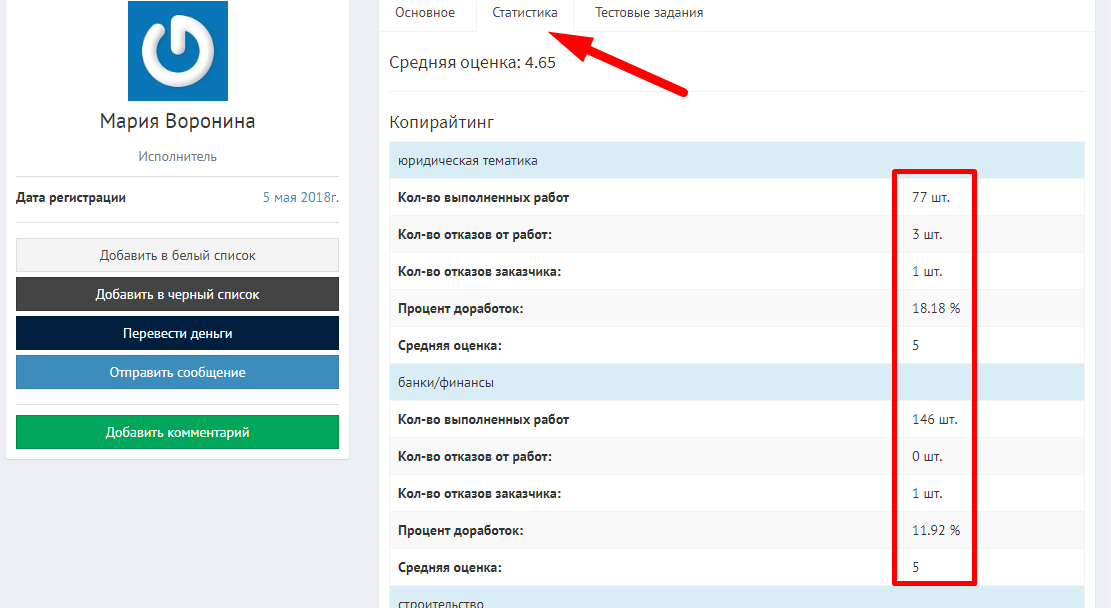This screenshot has width=1111, height=608.
Task: Click the строительство section header
Action: coord(441,603)
